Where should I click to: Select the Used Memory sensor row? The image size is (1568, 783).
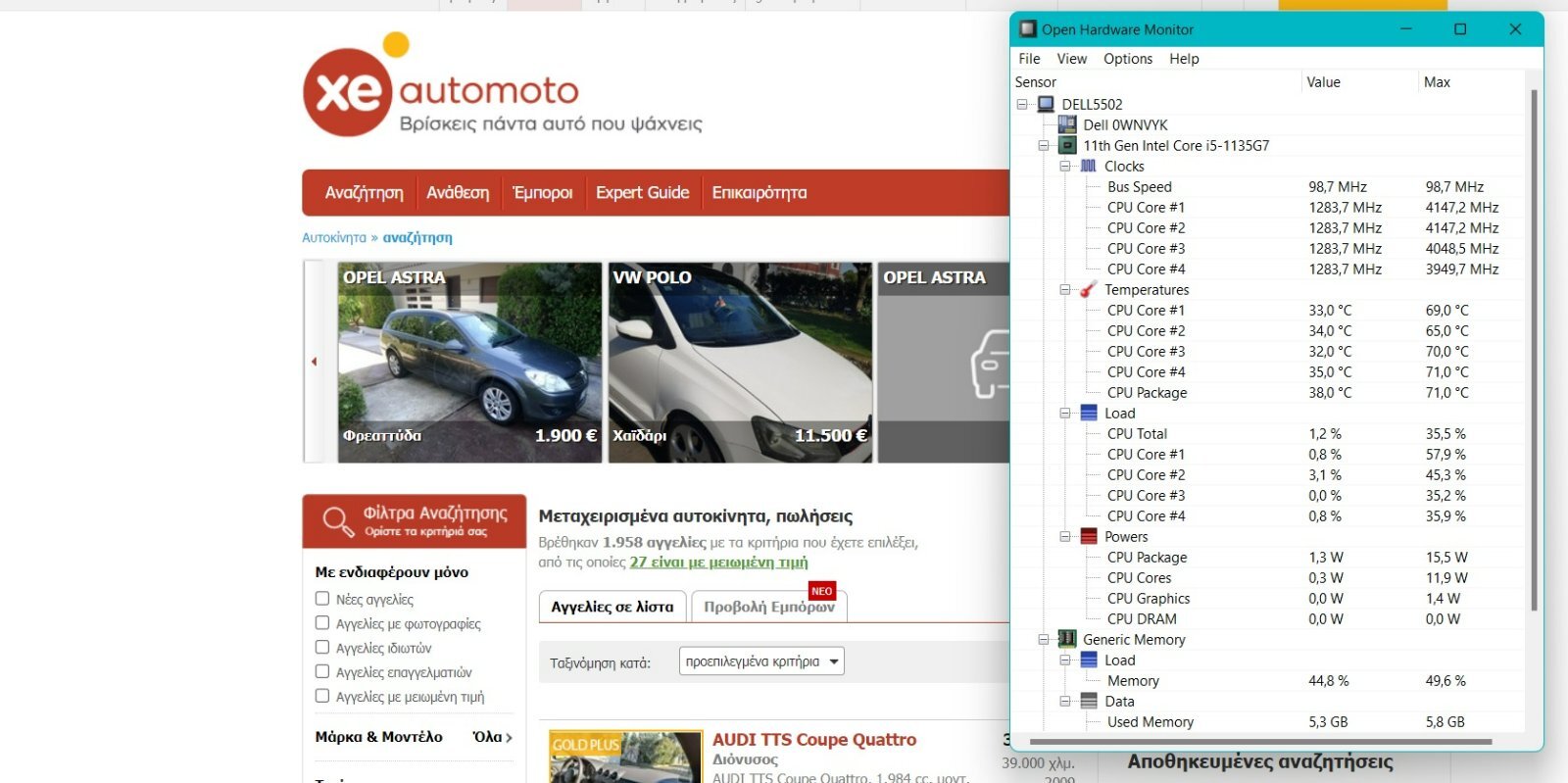pyautogui.click(x=1269, y=721)
